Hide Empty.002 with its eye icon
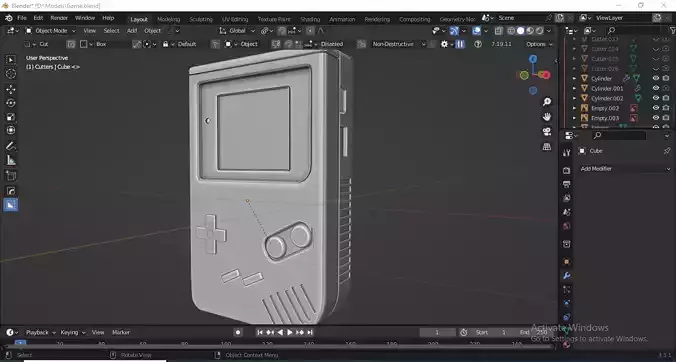The width and height of the screenshot is (676, 362). pyautogui.click(x=656, y=108)
